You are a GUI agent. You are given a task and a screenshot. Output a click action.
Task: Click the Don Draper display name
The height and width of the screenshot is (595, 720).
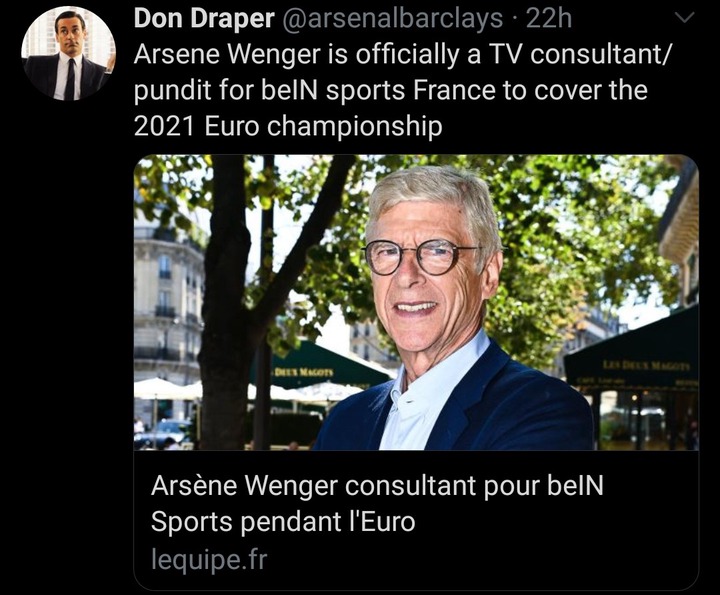(x=204, y=19)
